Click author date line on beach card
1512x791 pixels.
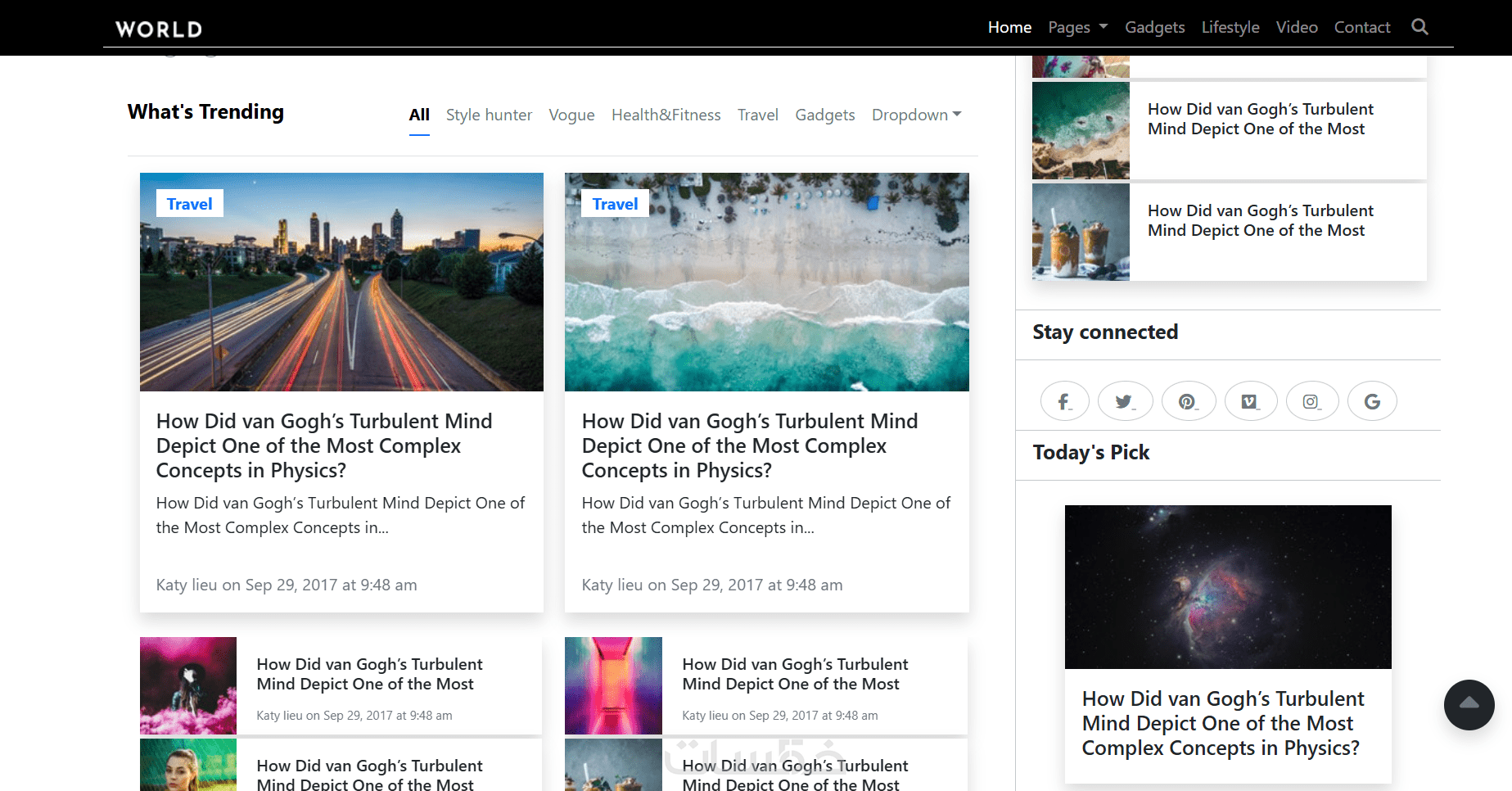coord(712,585)
